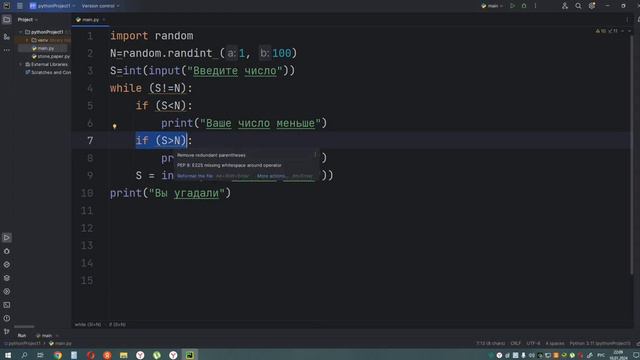Open more run actions vertical dots
The height and width of the screenshot is (360, 640).
point(536,6)
